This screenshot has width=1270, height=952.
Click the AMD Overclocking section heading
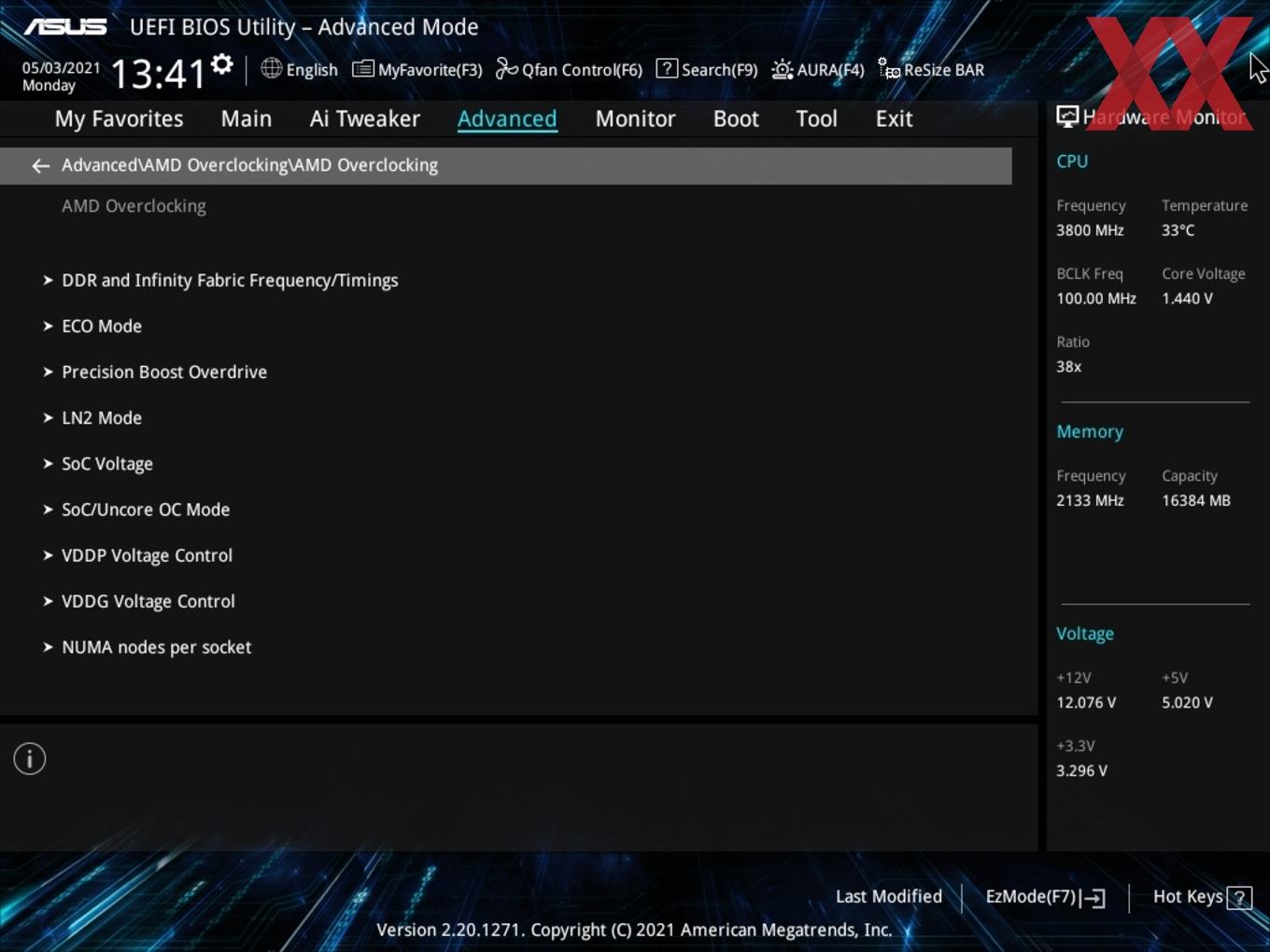(x=134, y=206)
